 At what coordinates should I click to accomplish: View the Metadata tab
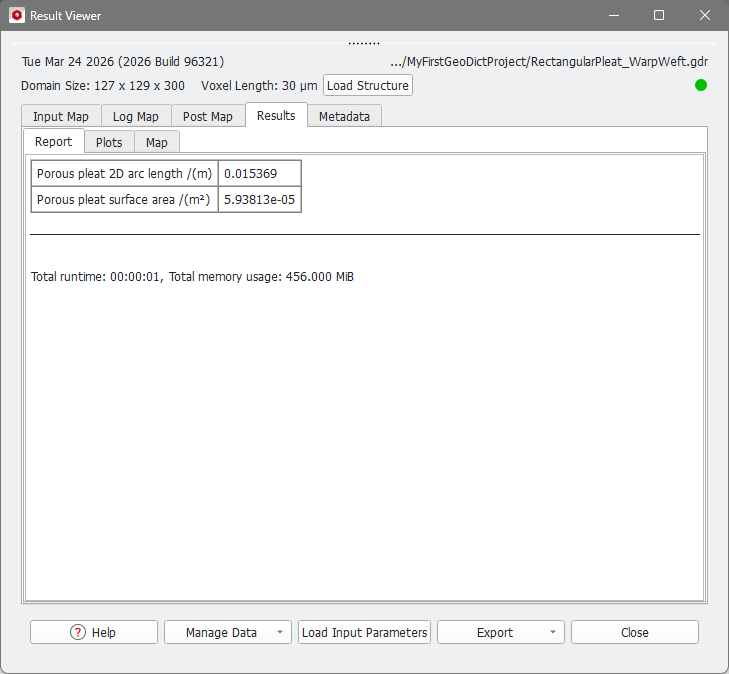[344, 116]
